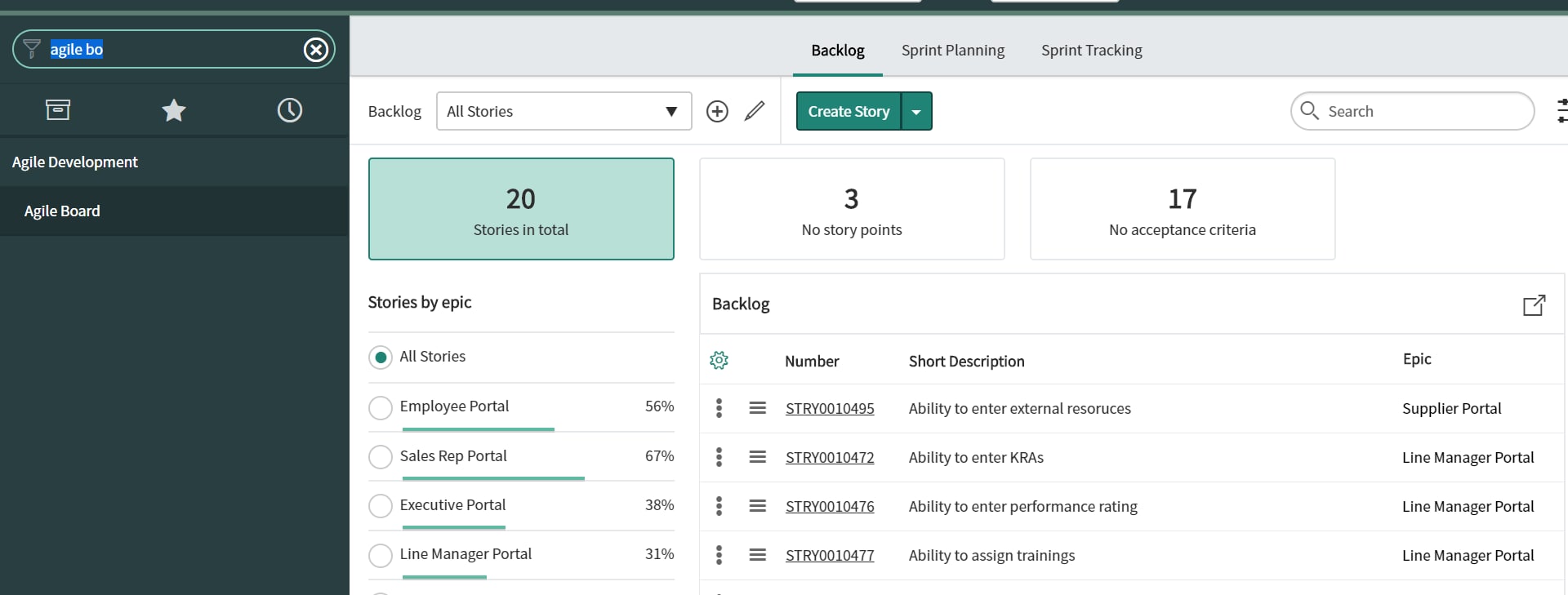Click 'Ability to enter external resources' description
Viewport: 1568px width, 595px height.
tap(1020, 408)
